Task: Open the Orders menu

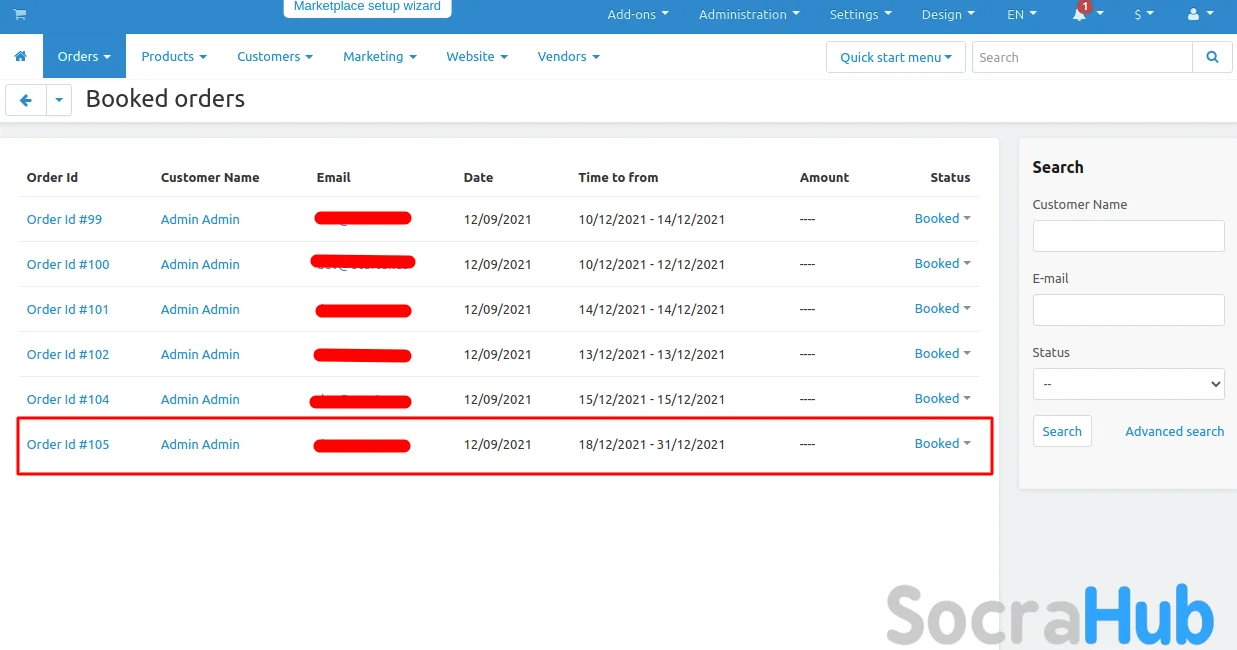Action: tap(84, 57)
